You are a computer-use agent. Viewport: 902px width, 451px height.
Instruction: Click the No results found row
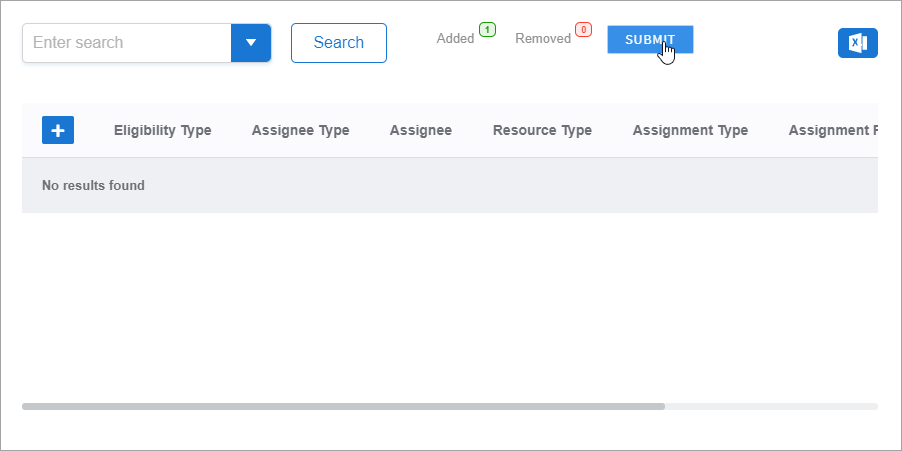coord(93,185)
